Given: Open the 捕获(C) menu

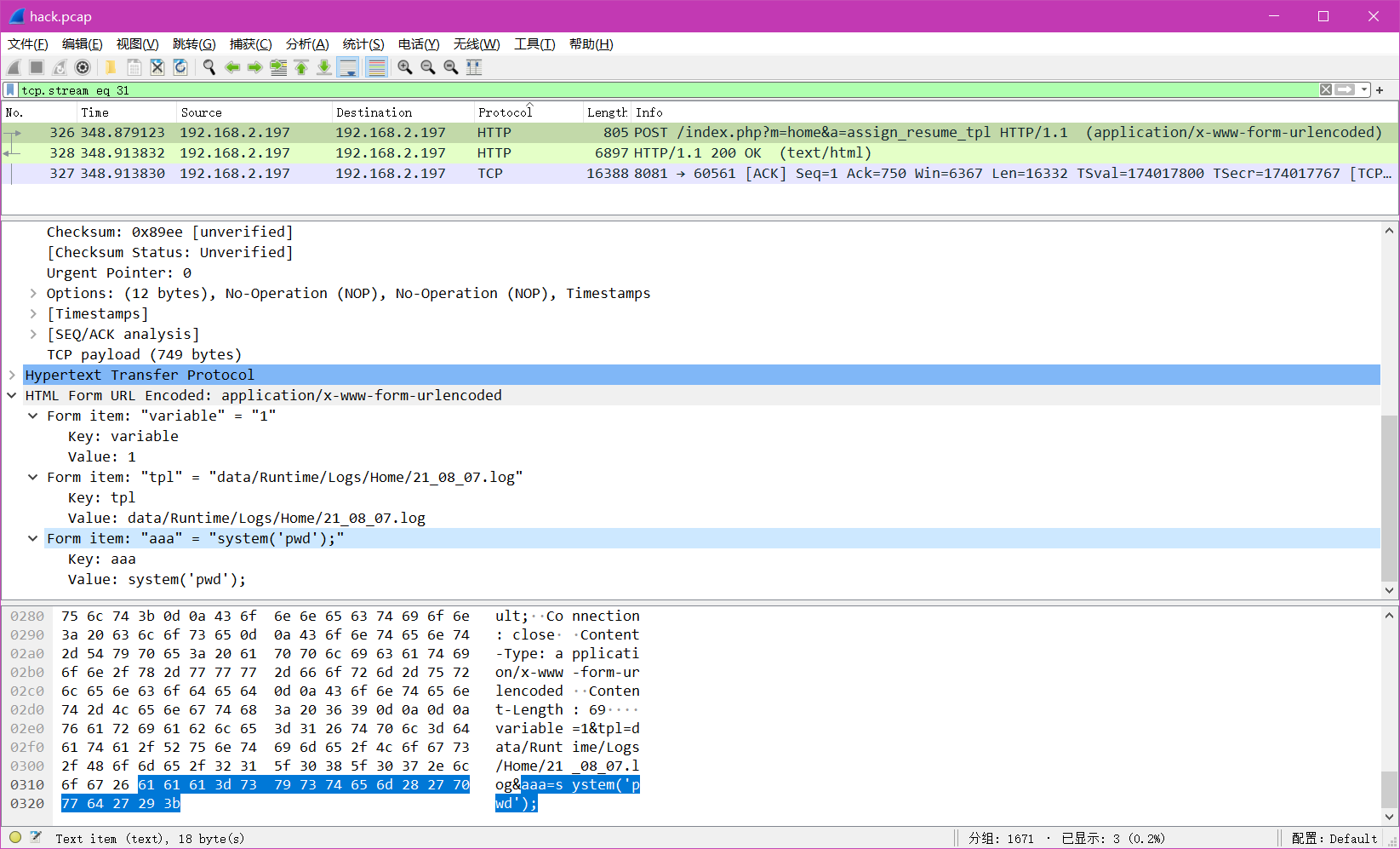Looking at the screenshot, I should point(251,44).
